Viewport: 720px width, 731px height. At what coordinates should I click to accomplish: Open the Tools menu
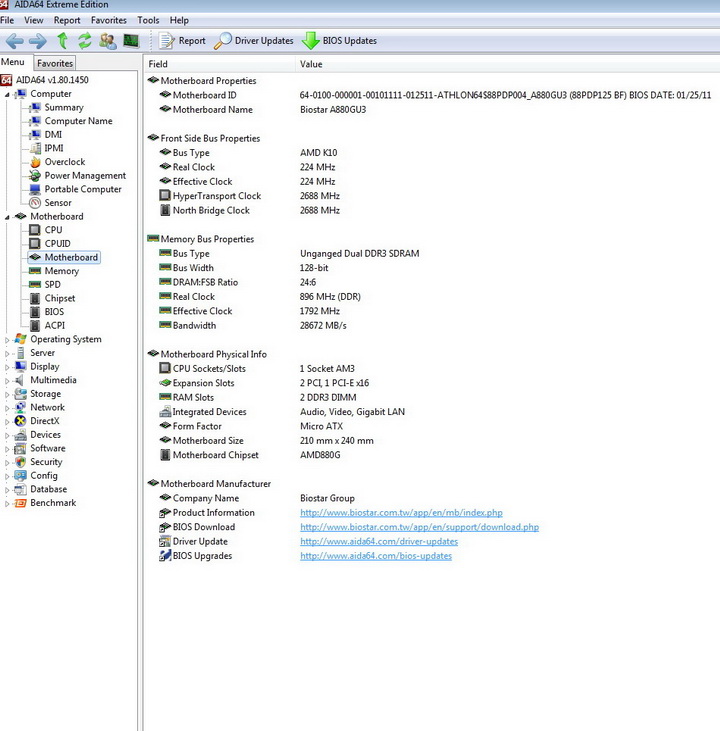148,21
